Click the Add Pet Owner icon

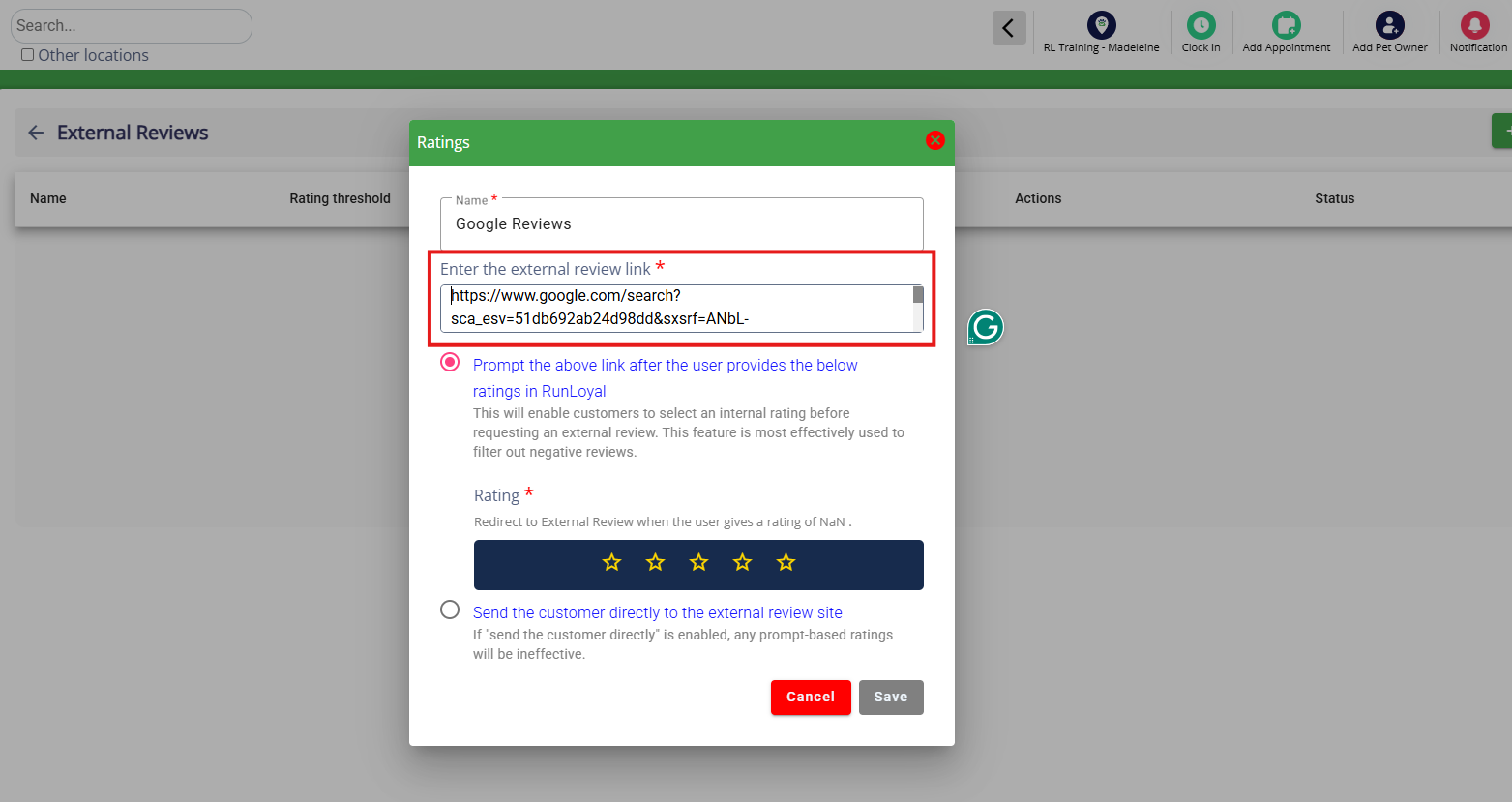1390,24
